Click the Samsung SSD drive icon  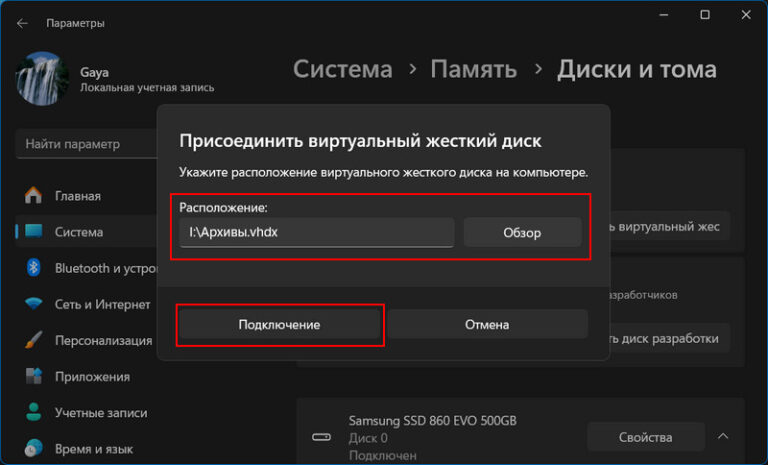tap(322, 438)
